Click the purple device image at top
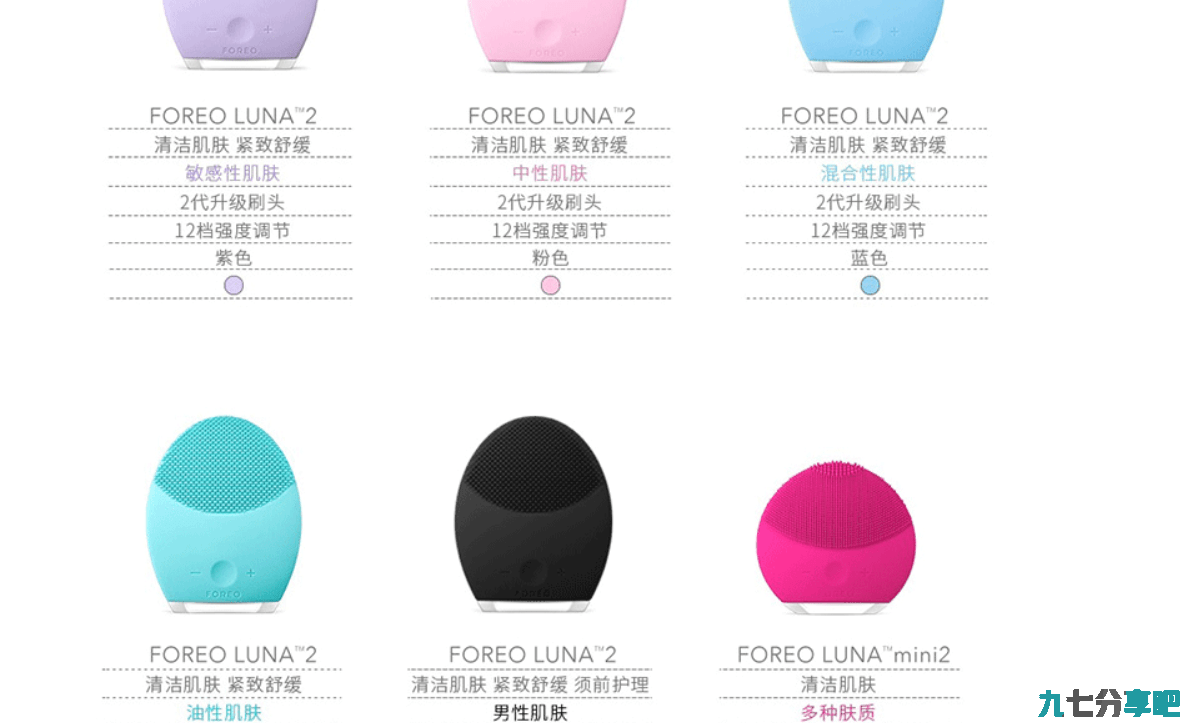 (240, 36)
